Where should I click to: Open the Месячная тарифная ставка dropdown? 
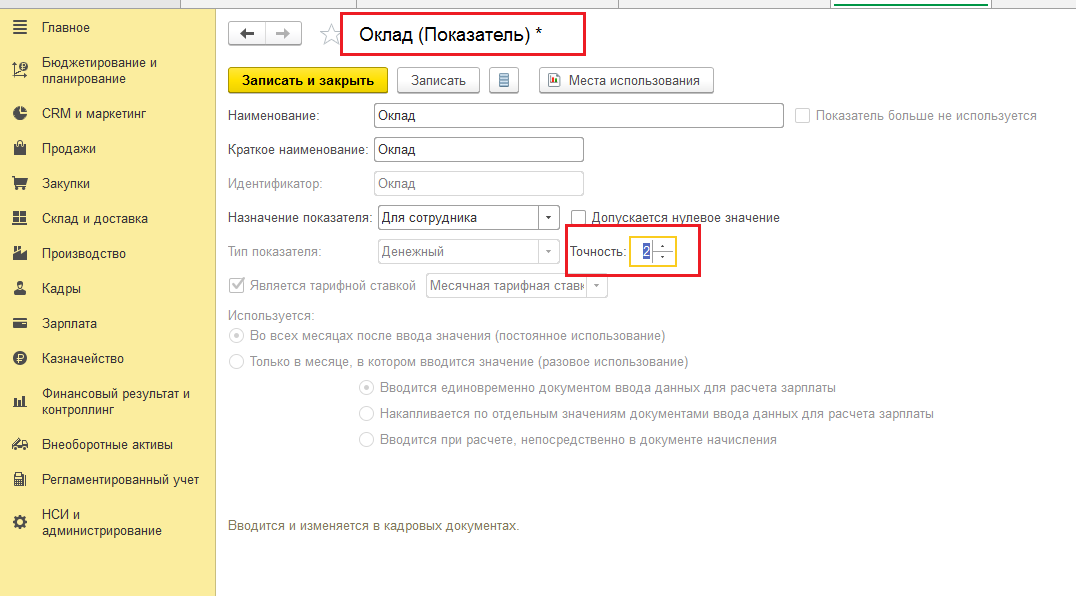597,285
